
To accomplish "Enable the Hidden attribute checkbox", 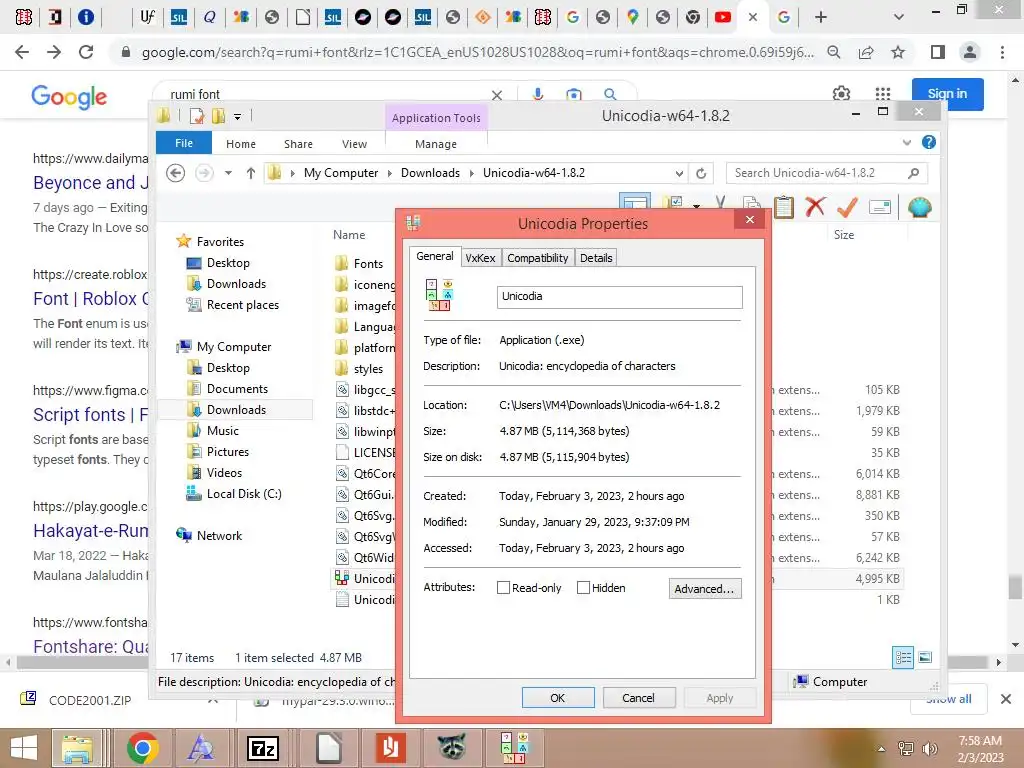I will point(583,588).
